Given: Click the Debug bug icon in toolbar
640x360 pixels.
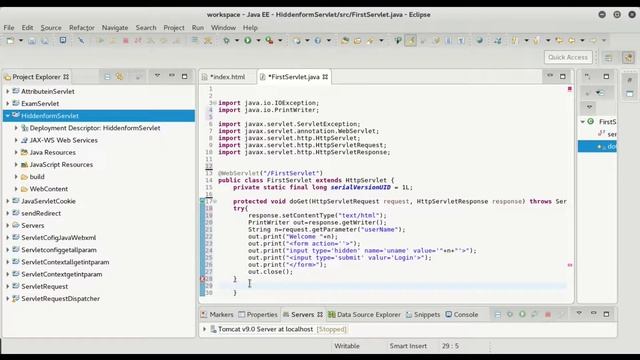Looking at the screenshot, I should (226, 40).
